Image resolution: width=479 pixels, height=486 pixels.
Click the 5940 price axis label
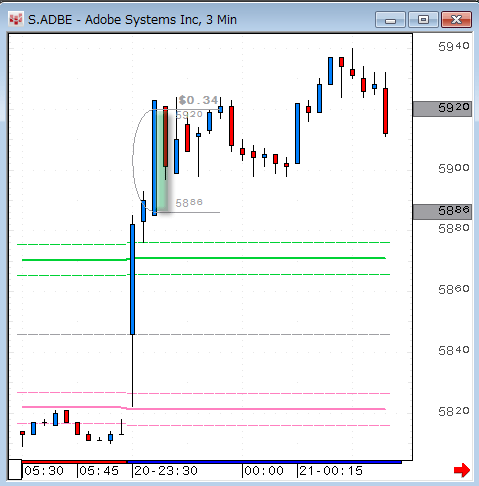(x=454, y=47)
